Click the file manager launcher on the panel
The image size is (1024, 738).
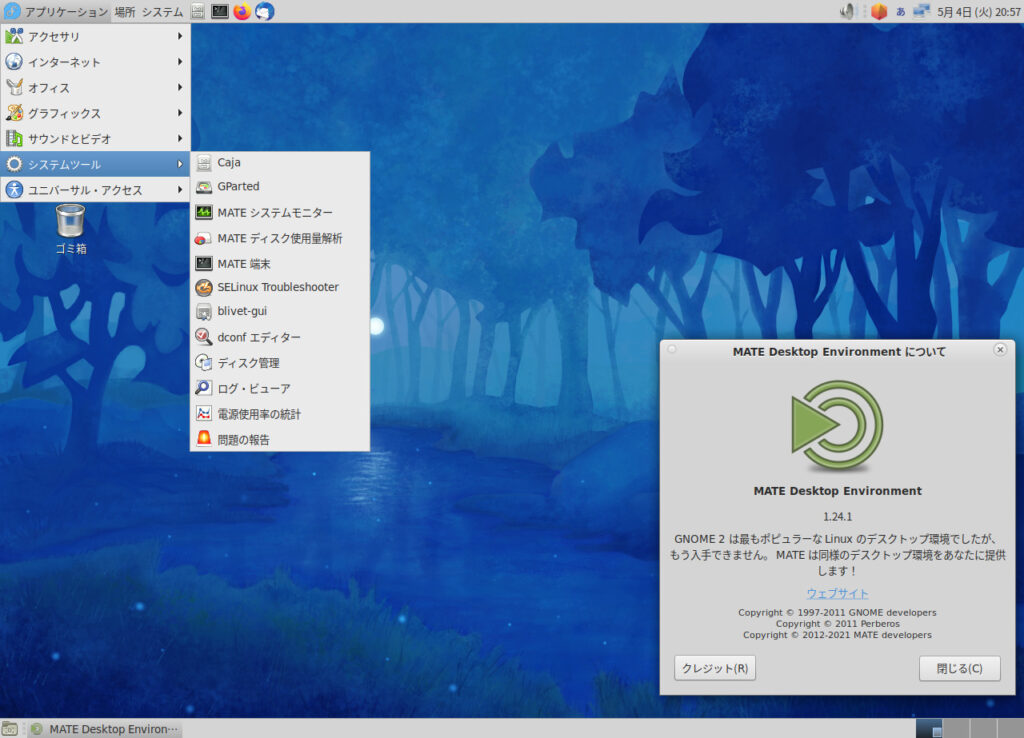coord(199,12)
